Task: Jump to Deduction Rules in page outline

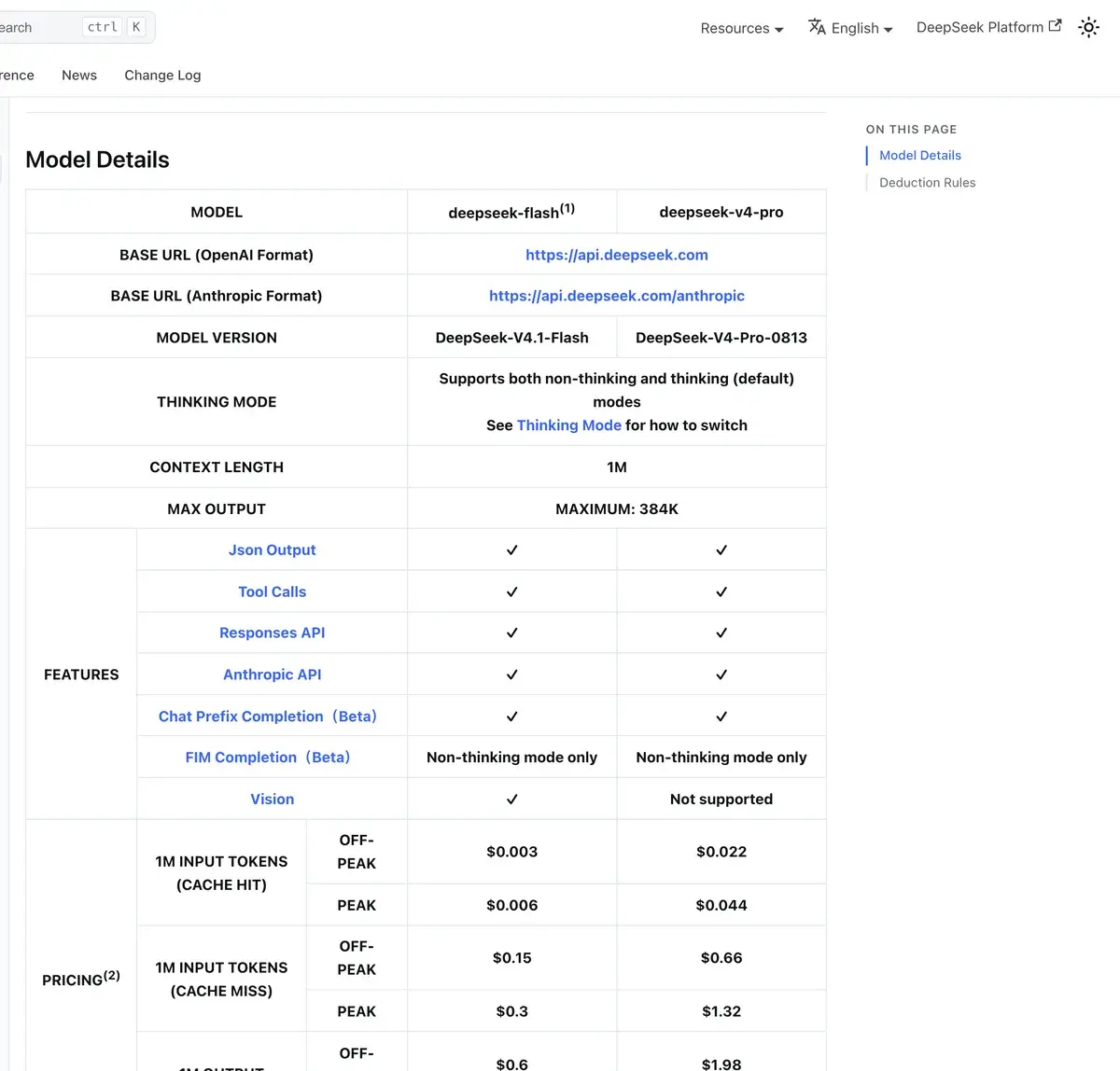Action: [x=927, y=183]
